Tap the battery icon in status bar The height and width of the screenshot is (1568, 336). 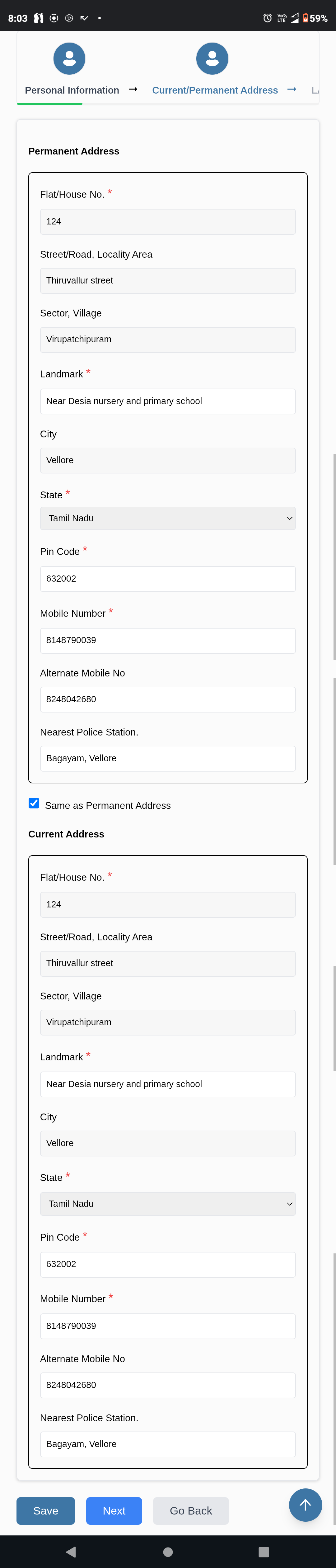306,18
